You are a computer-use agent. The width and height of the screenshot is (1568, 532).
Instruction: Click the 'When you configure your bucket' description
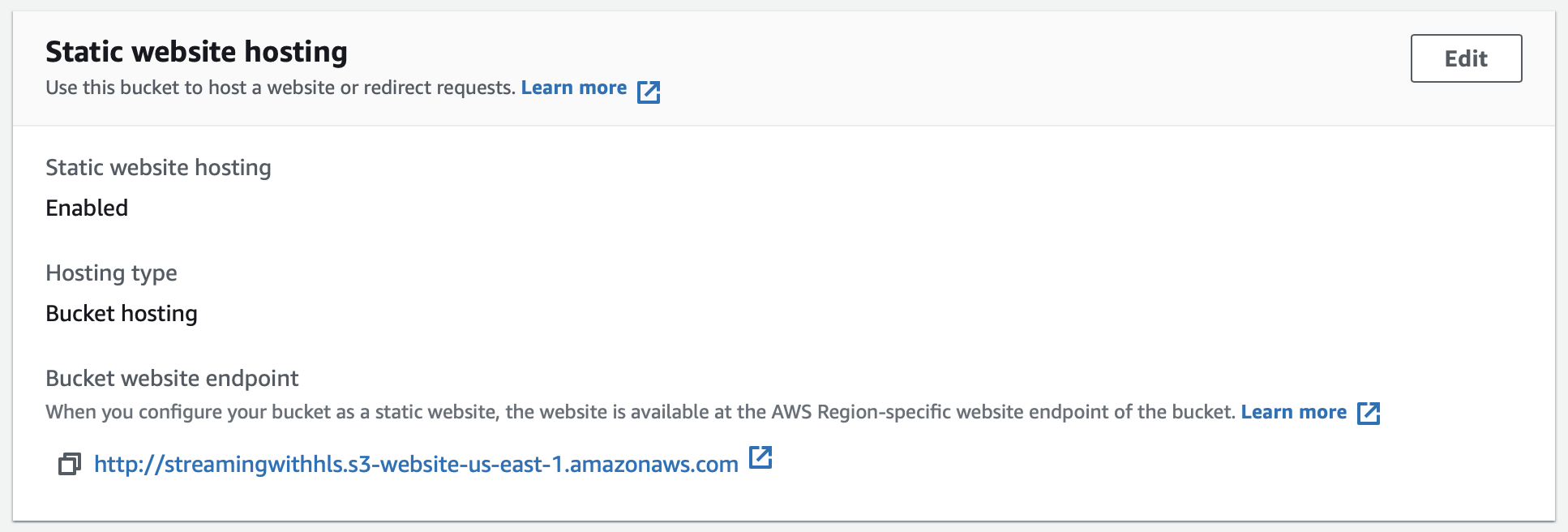(x=640, y=412)
